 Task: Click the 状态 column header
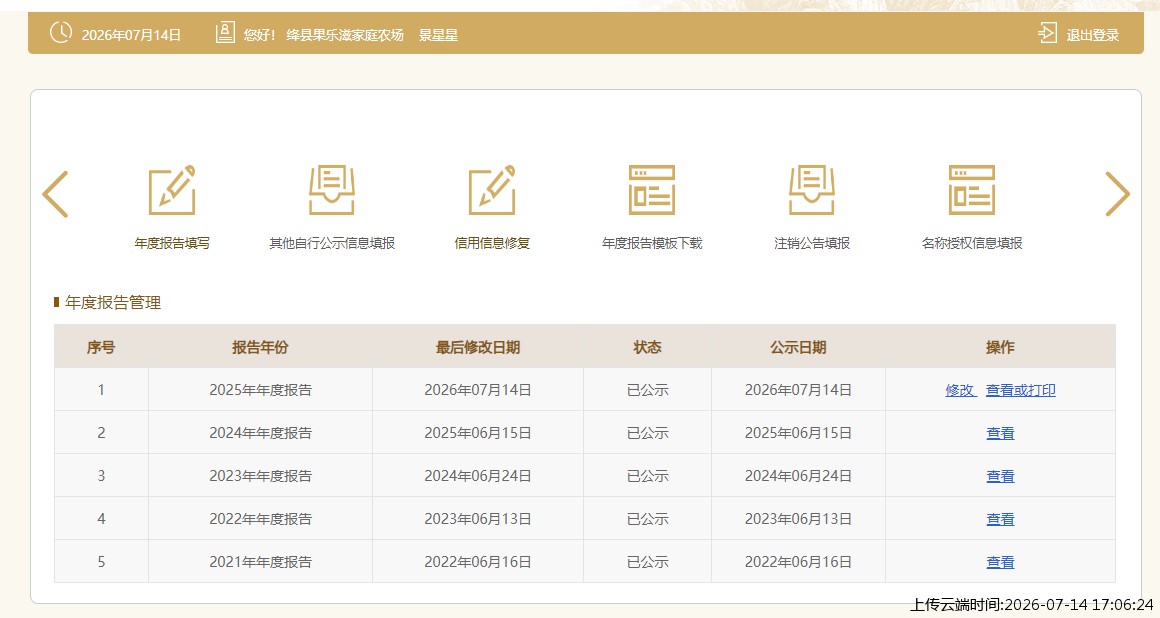(647, 347)
